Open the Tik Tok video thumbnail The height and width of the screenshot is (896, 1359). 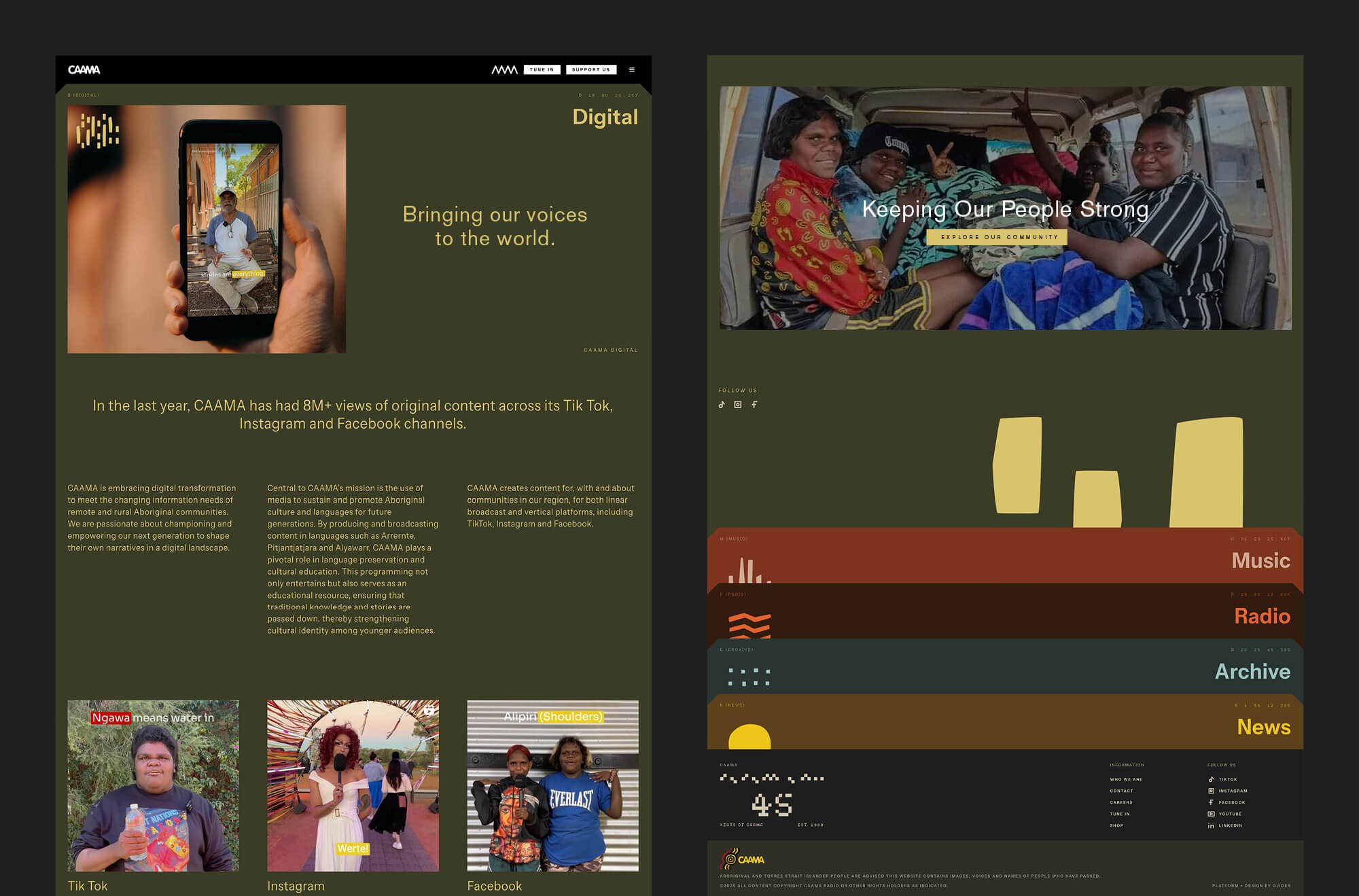click(153, 785)
